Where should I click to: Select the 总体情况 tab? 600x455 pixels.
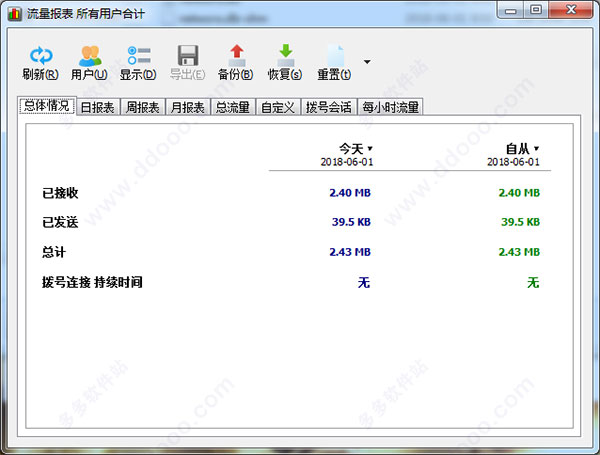click(x=47, y=106)
